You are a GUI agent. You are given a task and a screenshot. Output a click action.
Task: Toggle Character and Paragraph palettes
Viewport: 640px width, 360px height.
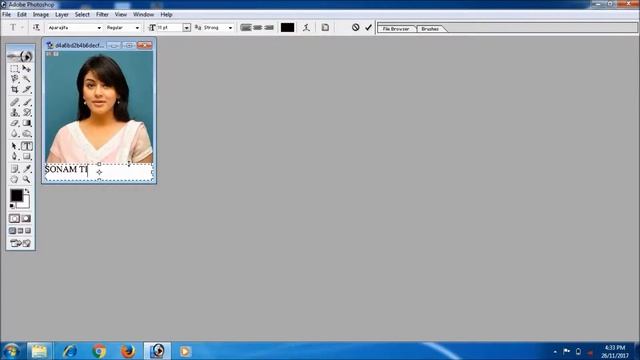coord(325,27)
